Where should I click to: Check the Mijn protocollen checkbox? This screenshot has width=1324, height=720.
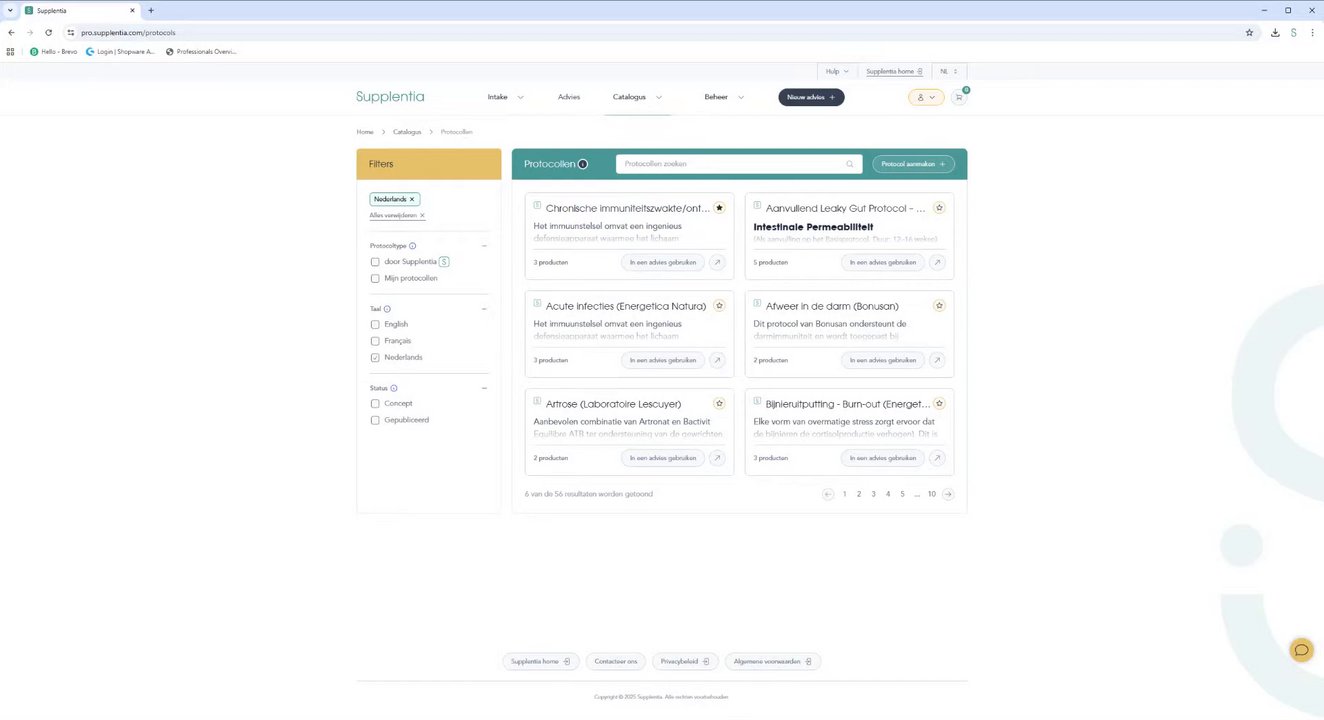pyautogui.click(x=375, y=278)
